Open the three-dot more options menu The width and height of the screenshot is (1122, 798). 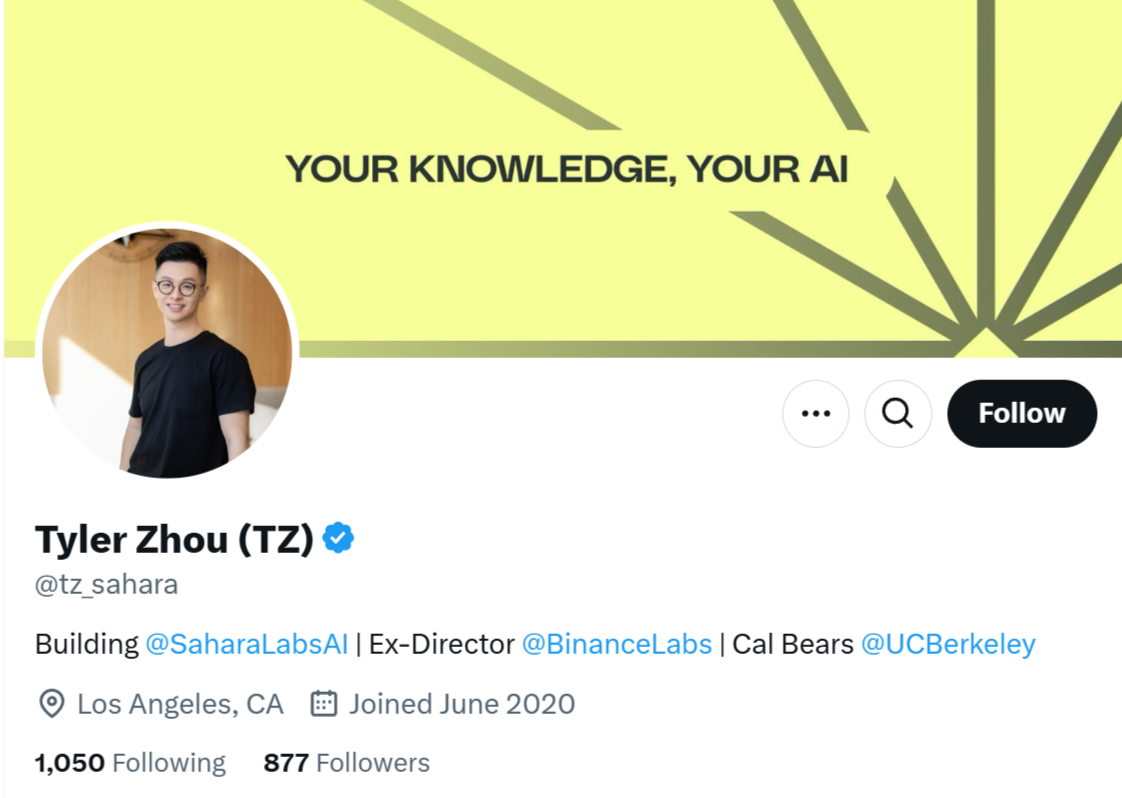coord(816,413)
